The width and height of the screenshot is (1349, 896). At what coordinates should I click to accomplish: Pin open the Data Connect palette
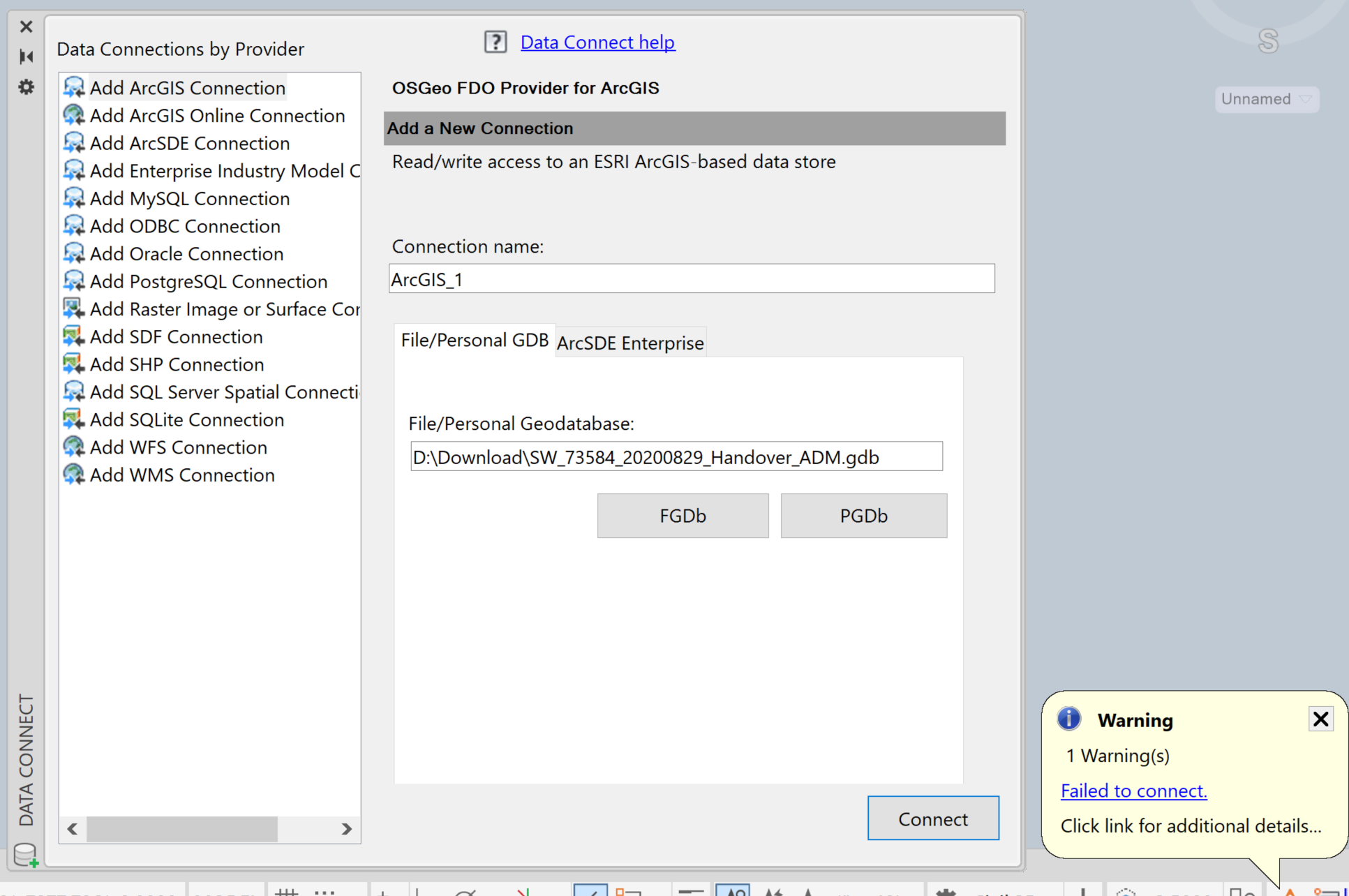click(26, 57)
